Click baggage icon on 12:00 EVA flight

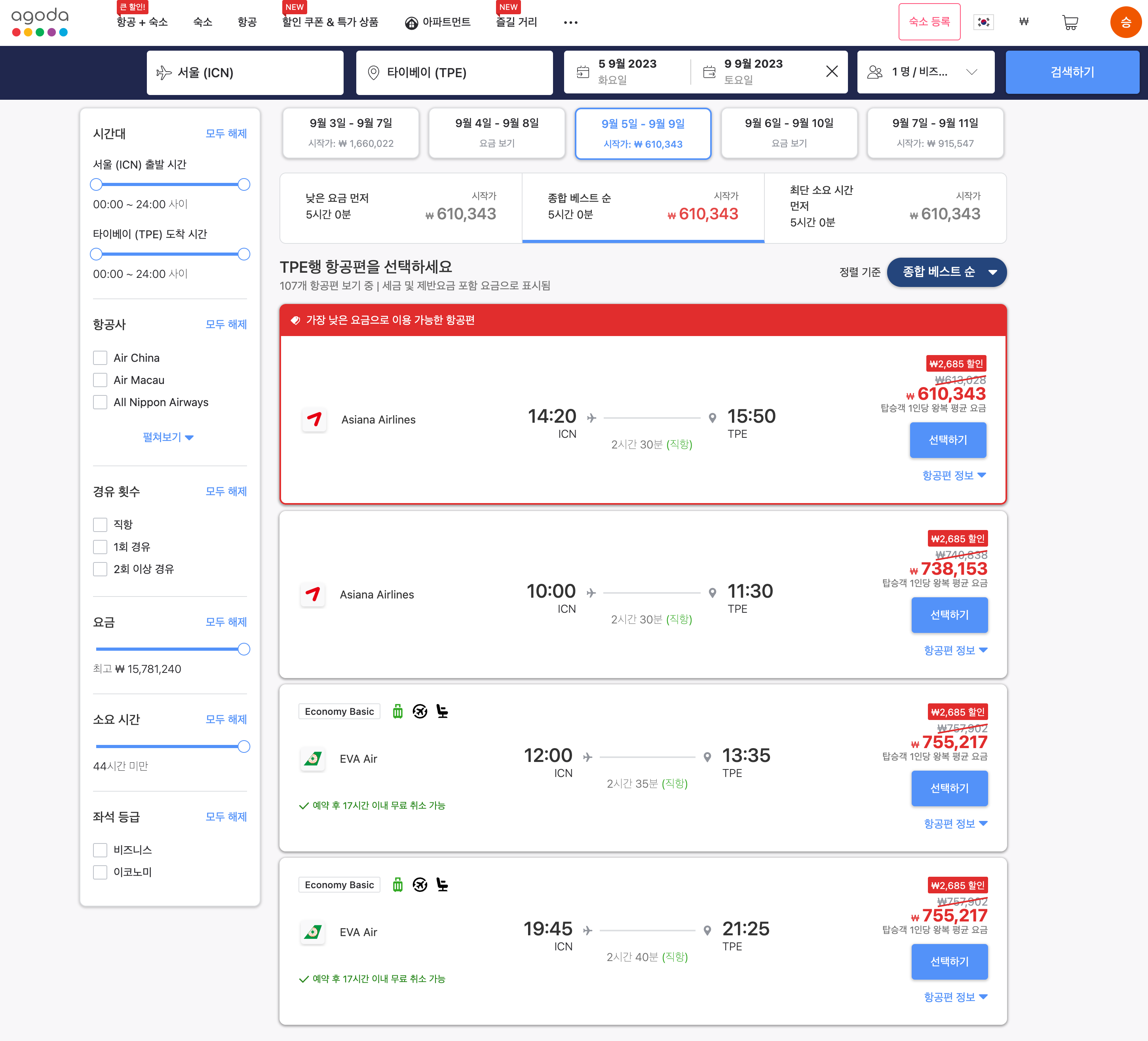[397, 711]
